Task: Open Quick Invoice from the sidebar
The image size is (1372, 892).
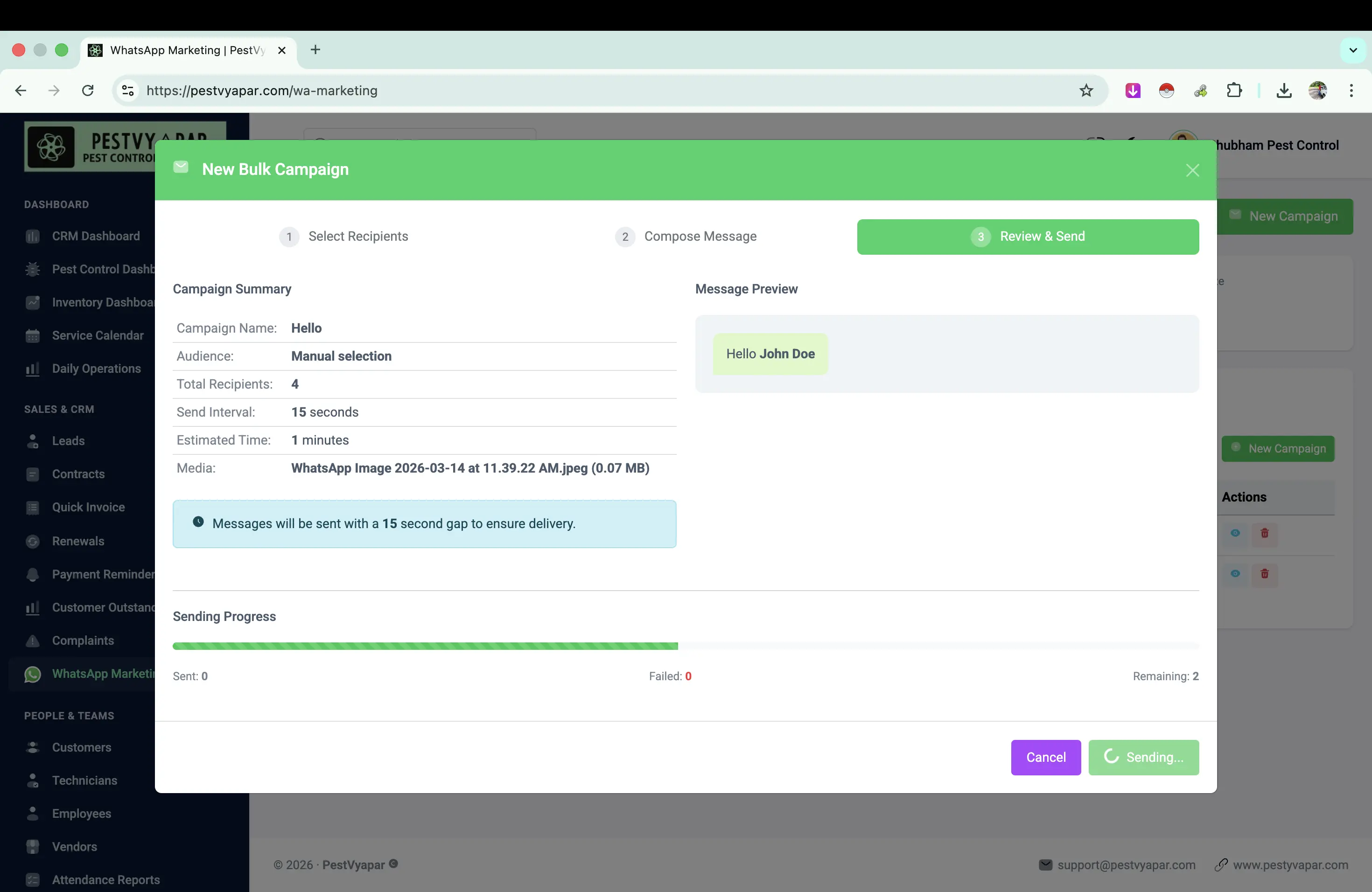Action: tap(88, 508)
